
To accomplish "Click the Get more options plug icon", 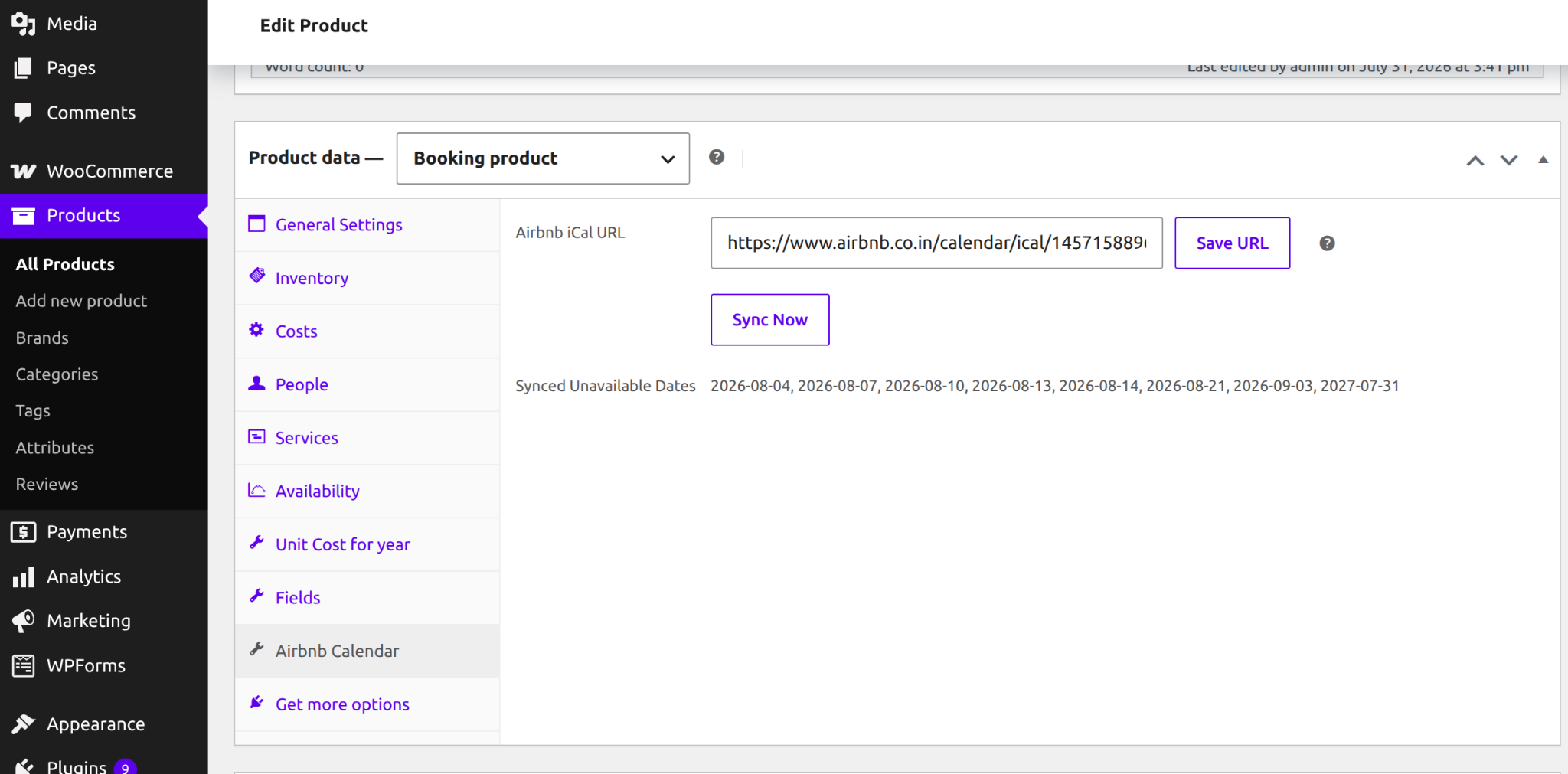I will 256,702.
